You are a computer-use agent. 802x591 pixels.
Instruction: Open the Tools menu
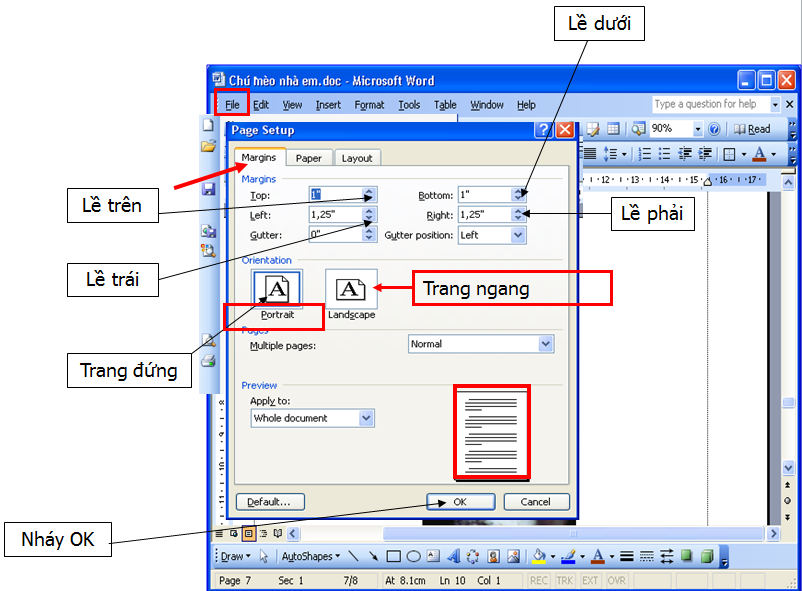coord(409,105)
